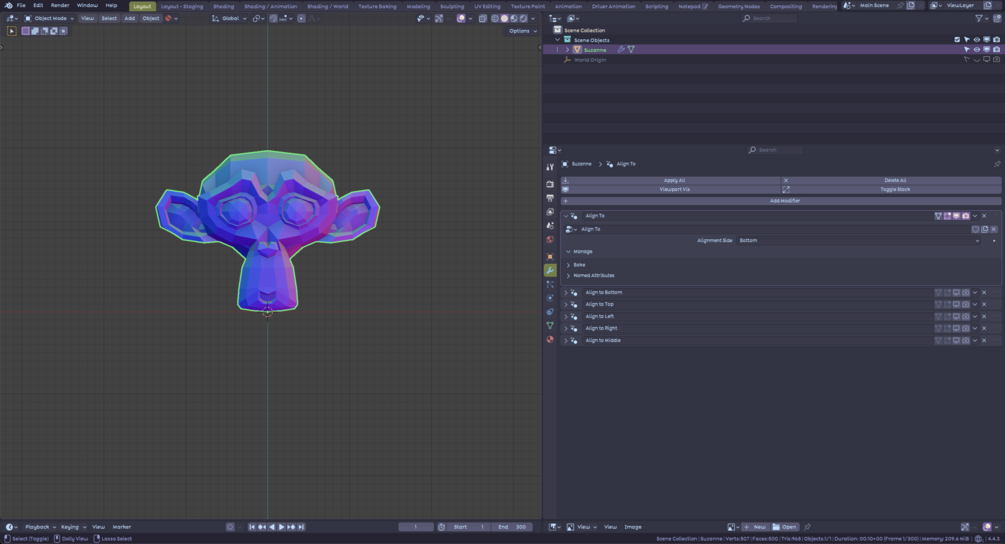The width and height of the screenshot is (1005, 544).
Task: Expand Suzanne in the outliner tree
Action: [567, 49]
